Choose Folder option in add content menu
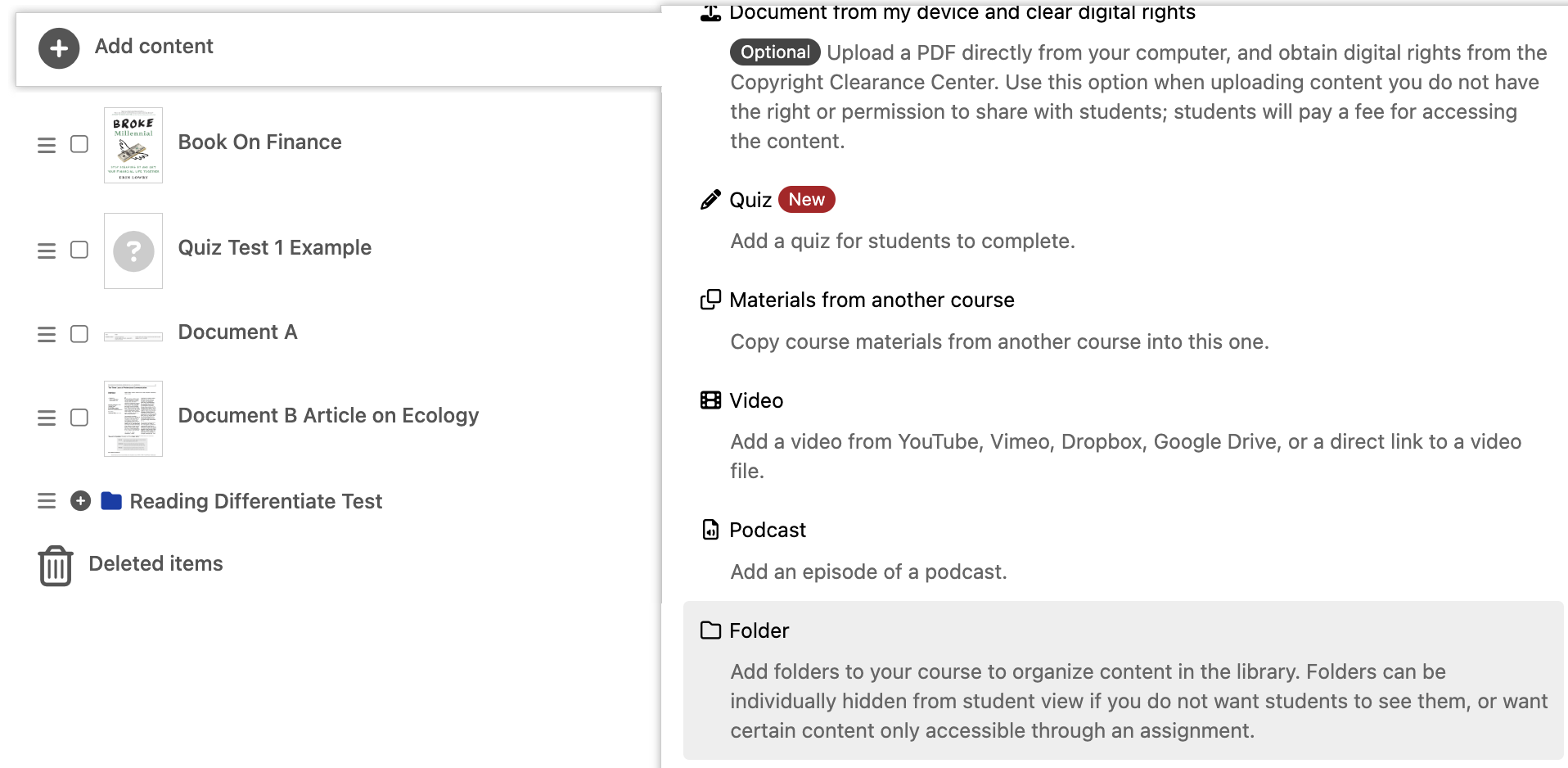This screenshot has height=768, width=1568. pos(759,630)
